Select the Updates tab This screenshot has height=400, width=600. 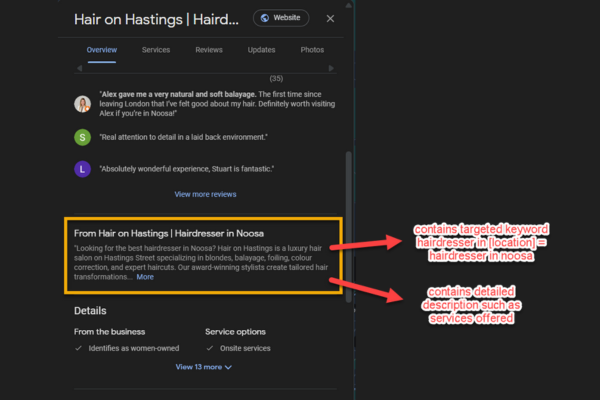(262, 50)
